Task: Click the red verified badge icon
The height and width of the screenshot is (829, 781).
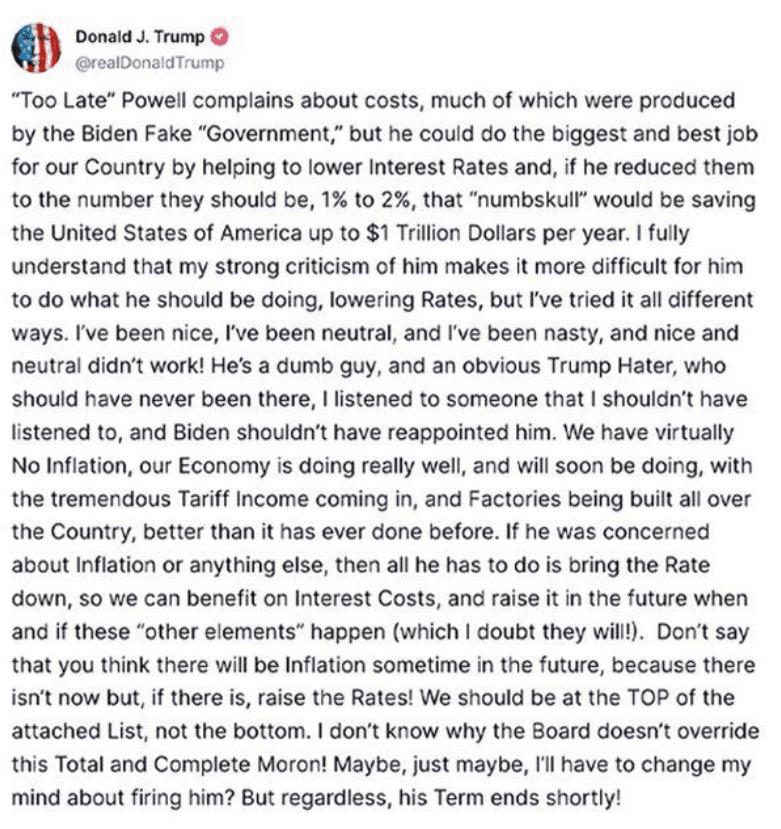Action: pyautogui.click(x=220, y=37)
